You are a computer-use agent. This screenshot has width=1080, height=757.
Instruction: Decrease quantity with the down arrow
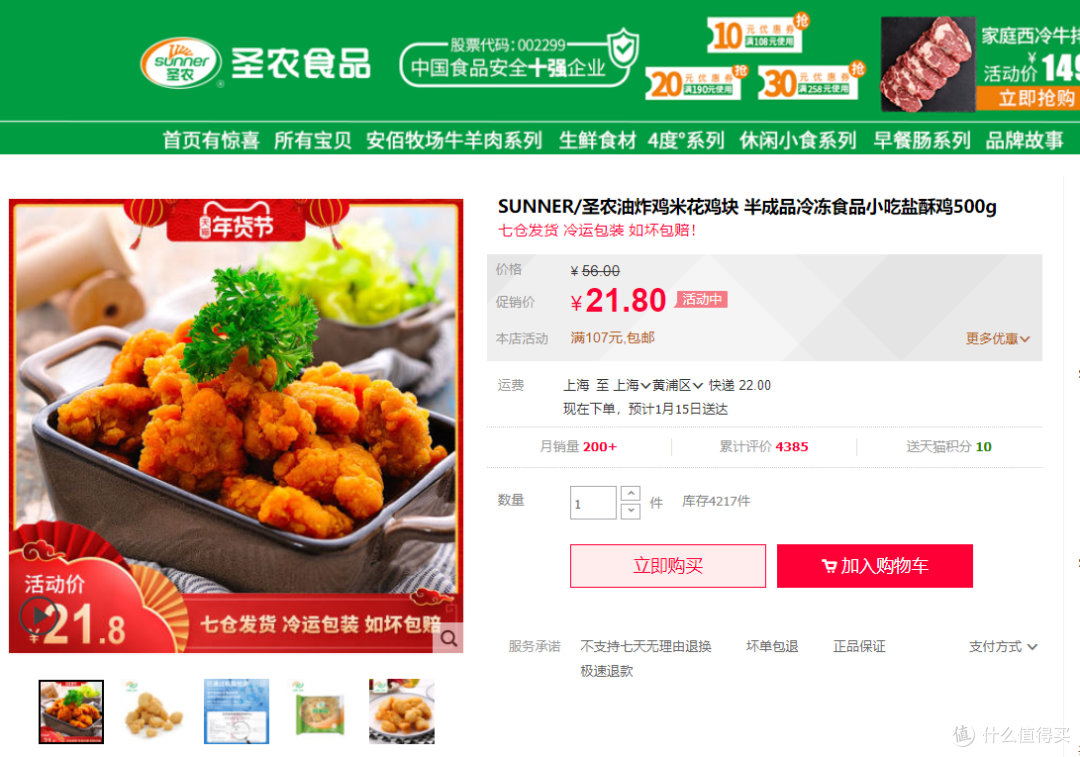tap(630, 511)
